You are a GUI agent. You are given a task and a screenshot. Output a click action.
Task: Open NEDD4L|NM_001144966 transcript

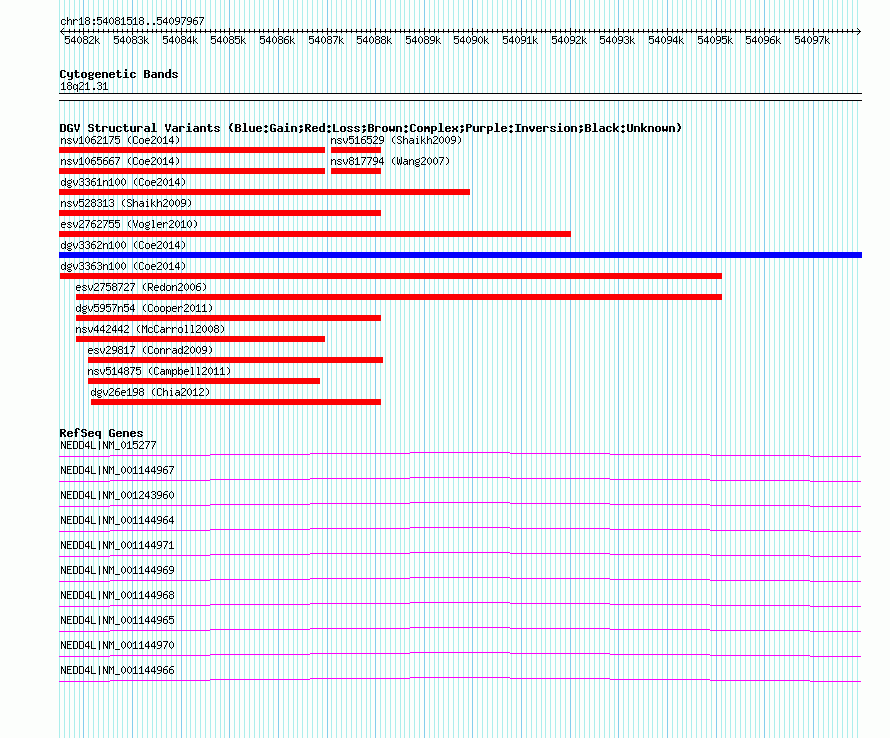click(x=117, y=670)
